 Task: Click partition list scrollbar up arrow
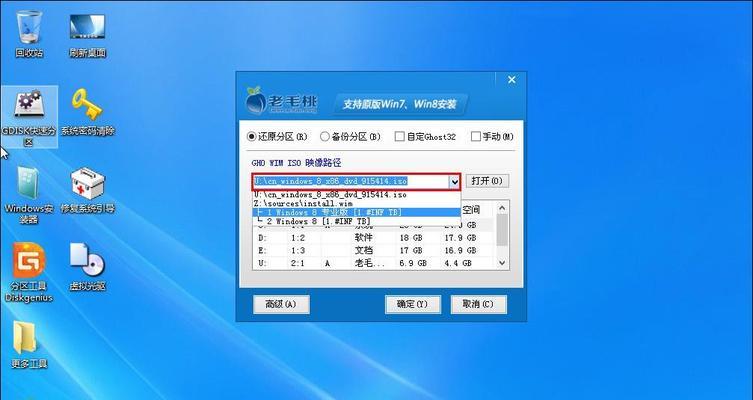(502, 208)
